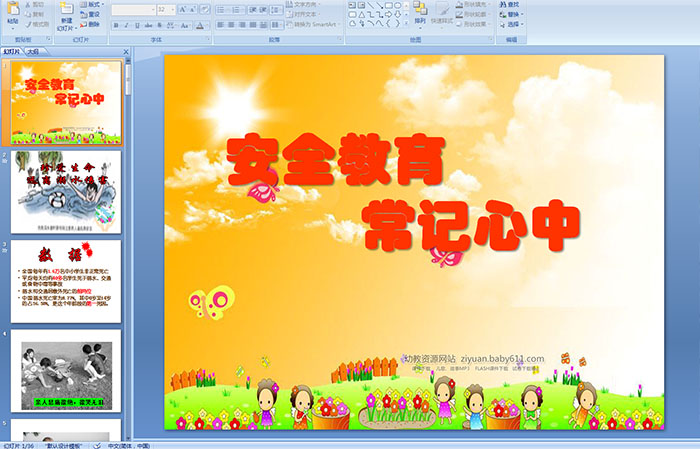The height and width of the screenshot is (449, 700).
Task: Open the Line Spacing dropdown
Action: point(276,9)
